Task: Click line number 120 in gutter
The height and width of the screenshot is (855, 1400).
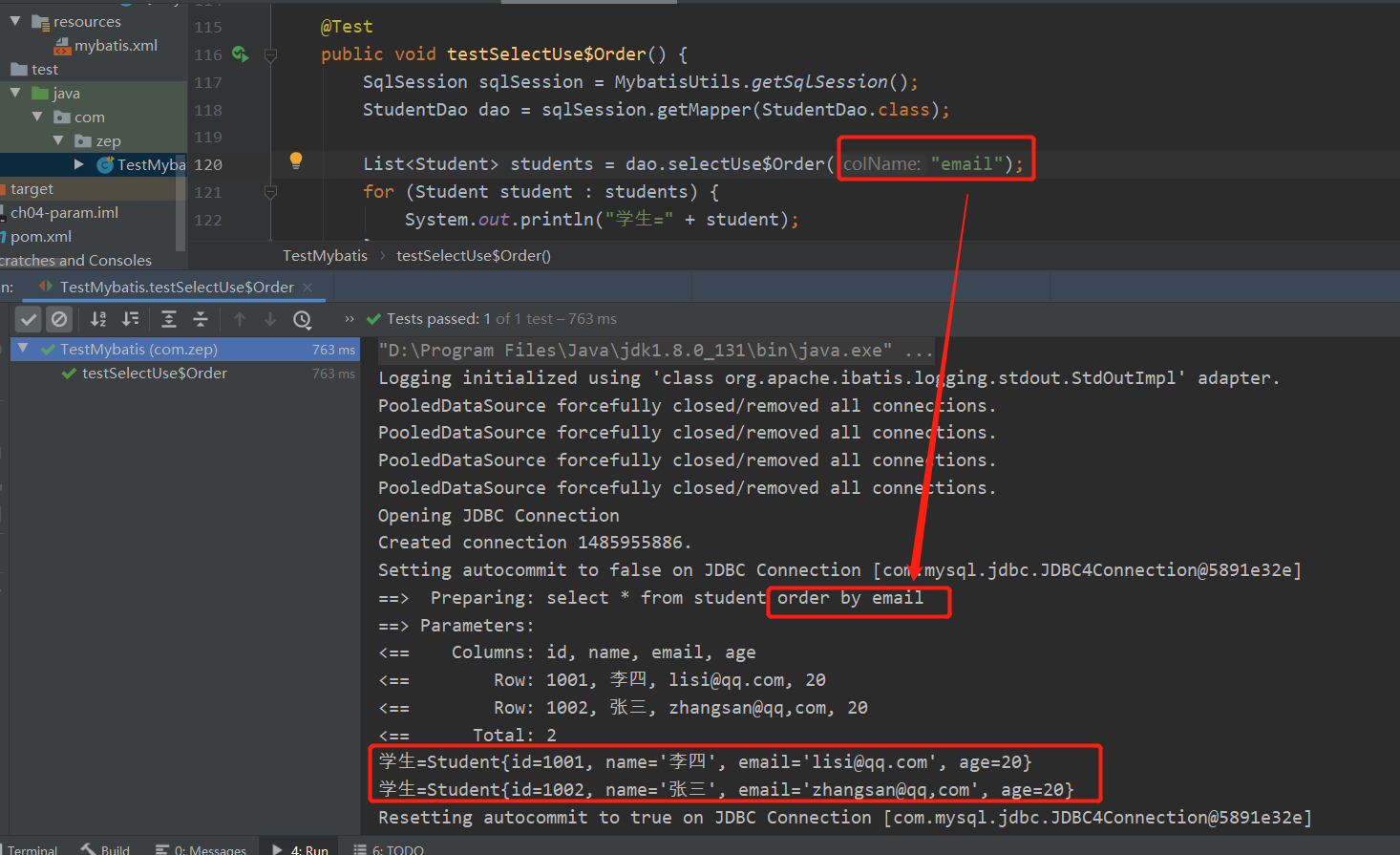Action: (208, 164)
